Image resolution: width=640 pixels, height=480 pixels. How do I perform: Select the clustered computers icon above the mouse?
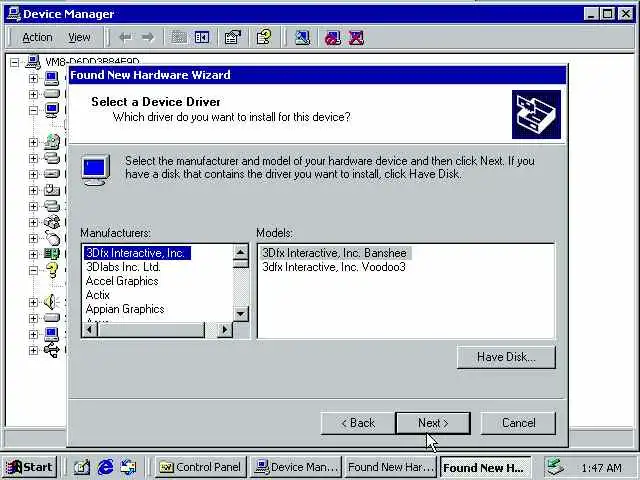[52, 222]
